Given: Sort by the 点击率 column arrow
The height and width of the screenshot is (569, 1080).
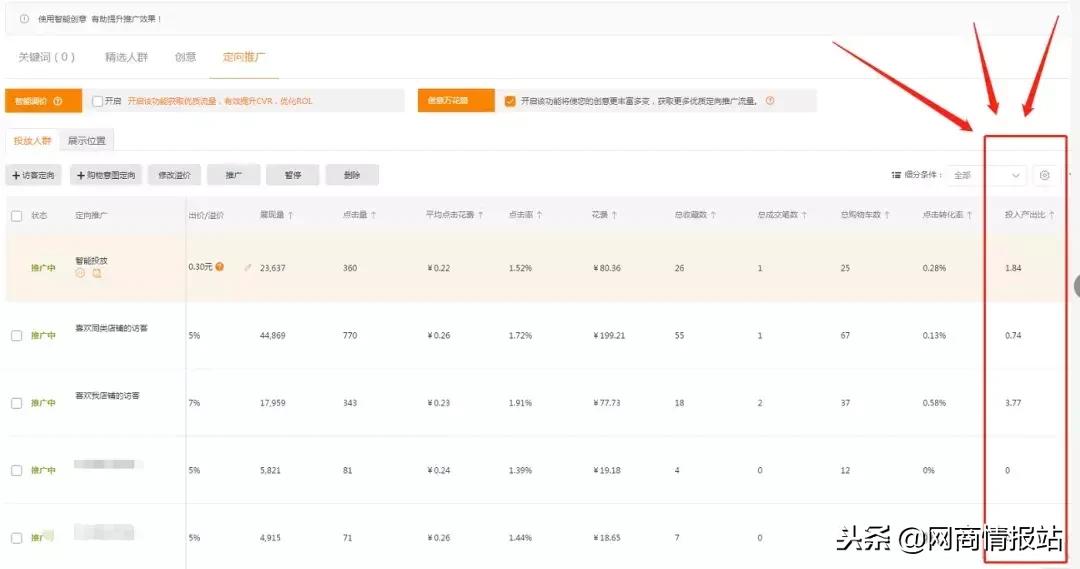Looking at the screenshot, I should coord(539,216).
